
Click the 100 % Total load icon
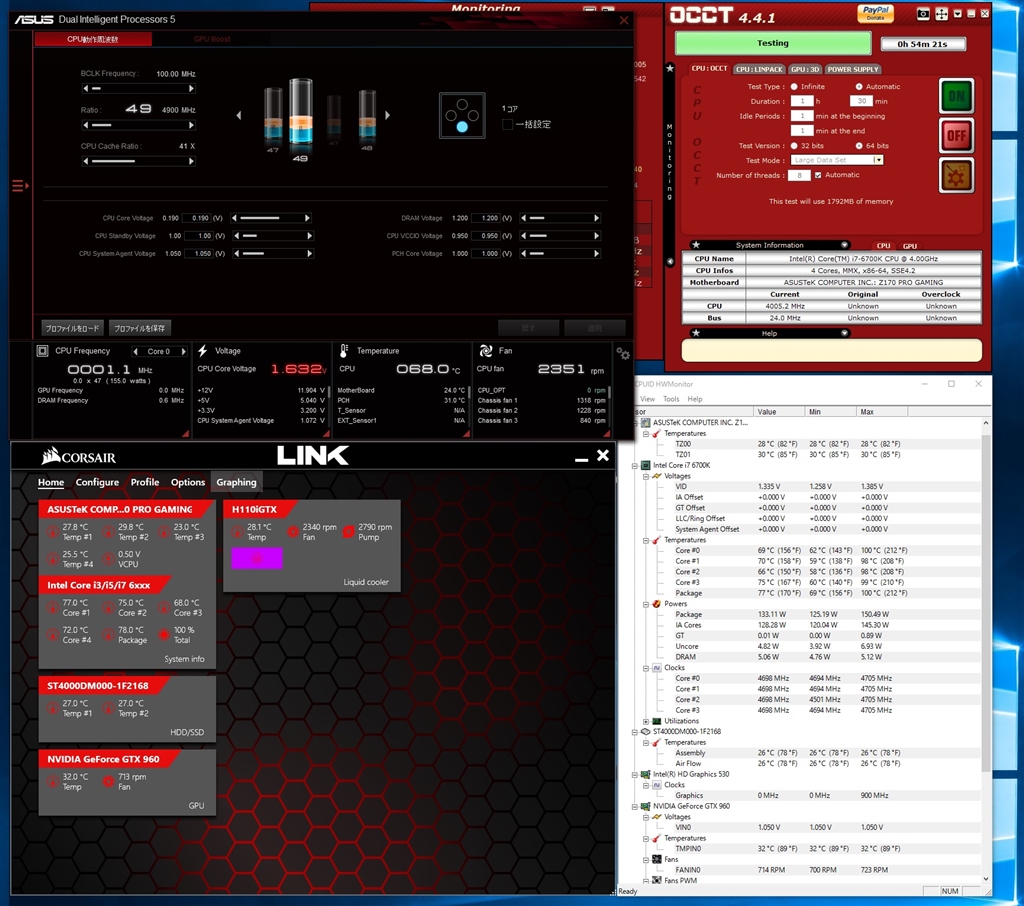point(164,634)
